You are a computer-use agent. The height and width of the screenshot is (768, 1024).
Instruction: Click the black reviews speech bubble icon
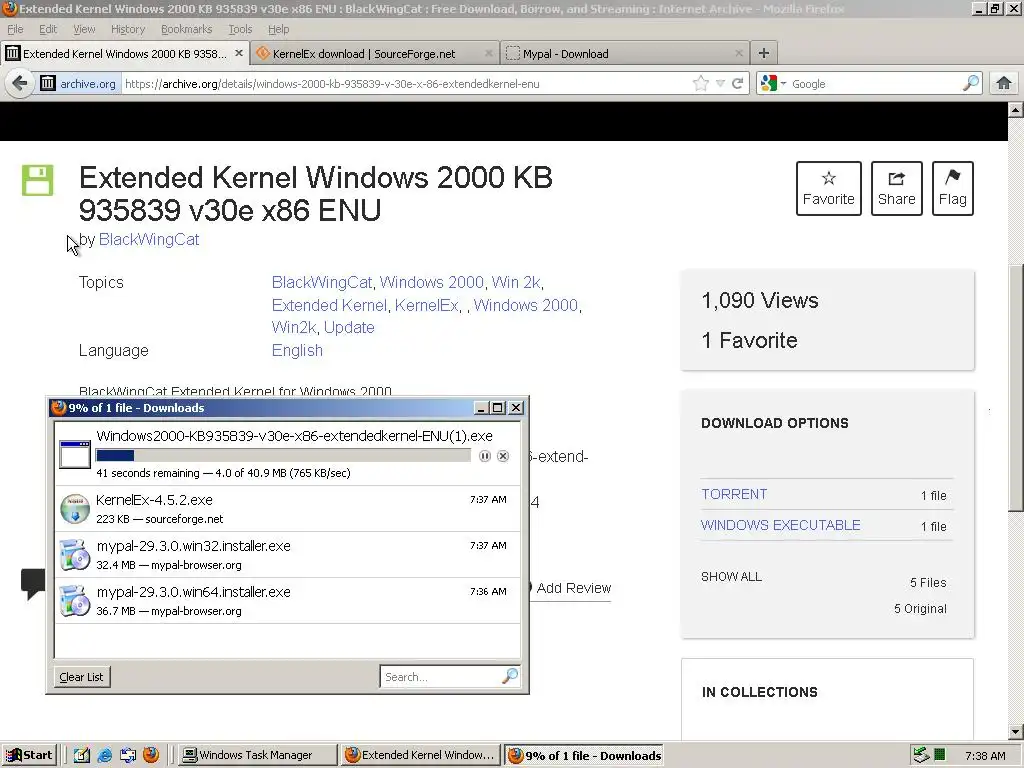tap(33, 584)
